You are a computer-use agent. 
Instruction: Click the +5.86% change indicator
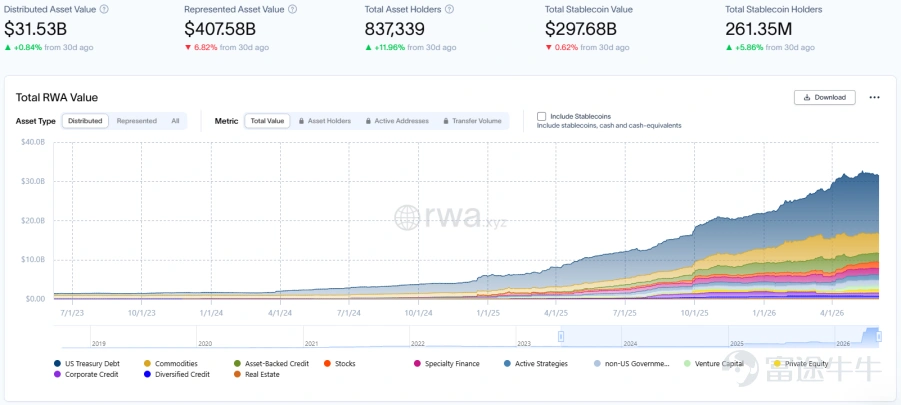744,47
